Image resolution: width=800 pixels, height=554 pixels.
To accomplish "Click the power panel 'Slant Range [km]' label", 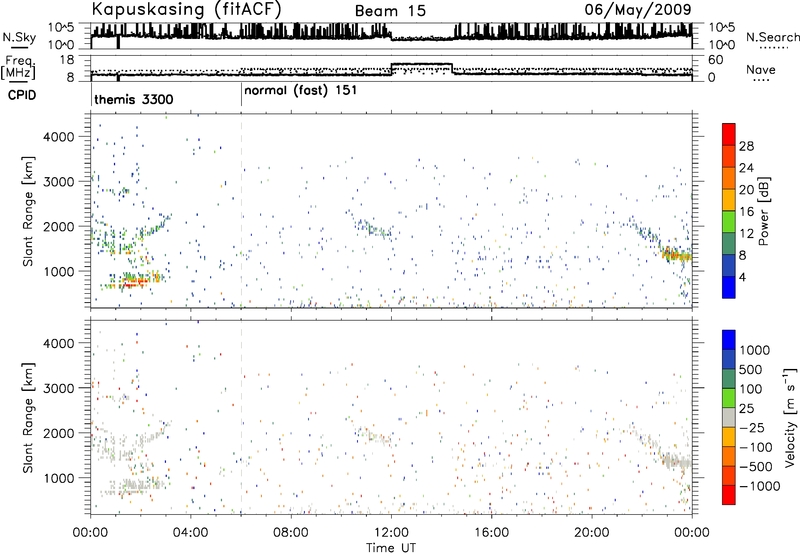I will [28, 211].
